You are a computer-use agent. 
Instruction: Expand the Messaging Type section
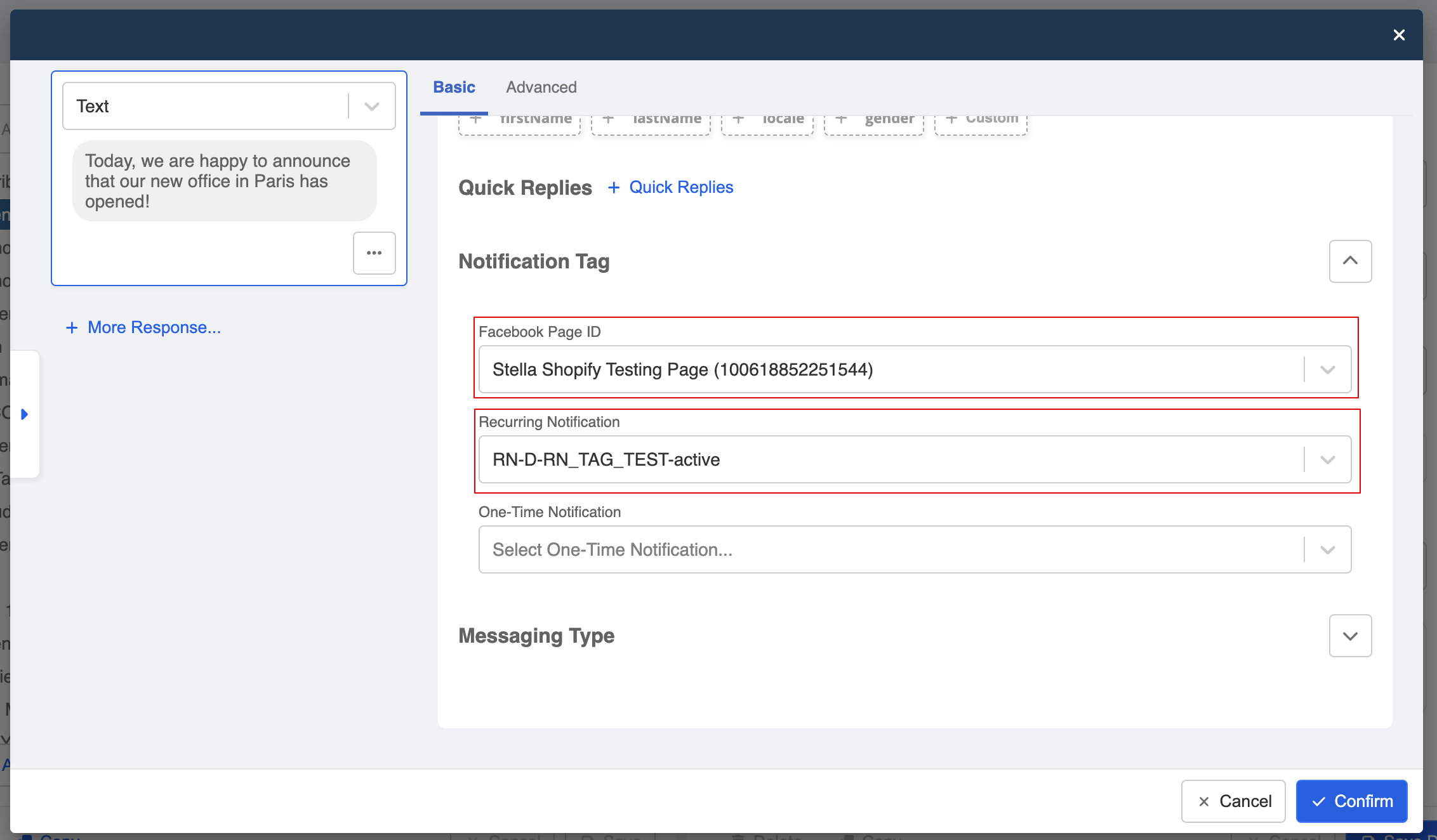[1350, 636]
